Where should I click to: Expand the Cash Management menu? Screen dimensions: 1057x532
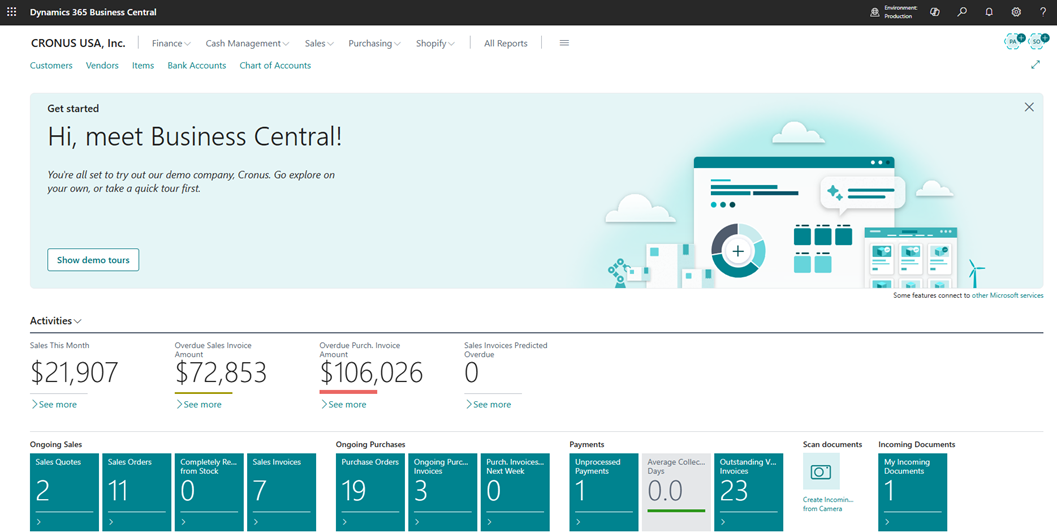247,43
